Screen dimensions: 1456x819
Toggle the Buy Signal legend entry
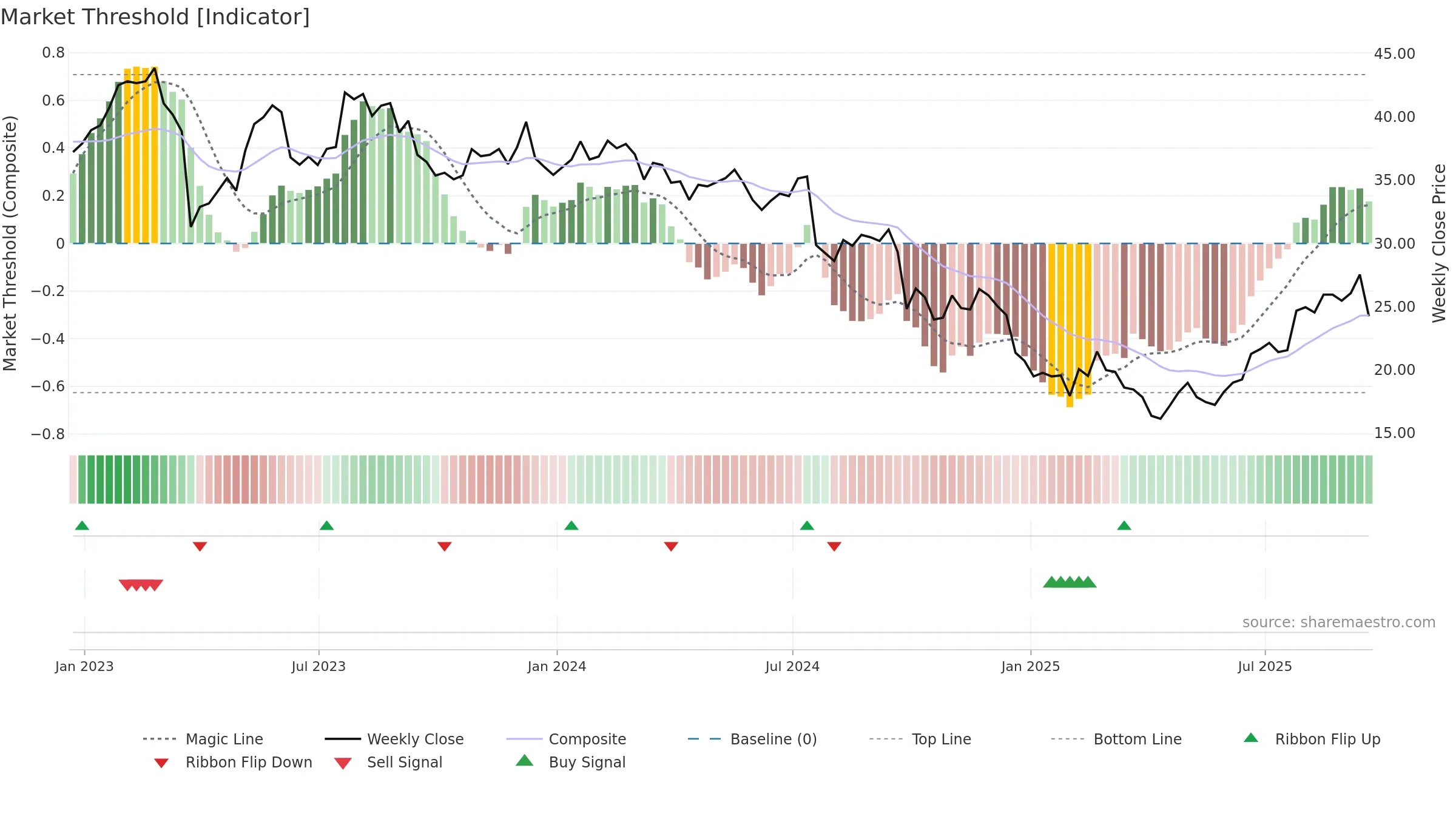[x=570, y=762]
